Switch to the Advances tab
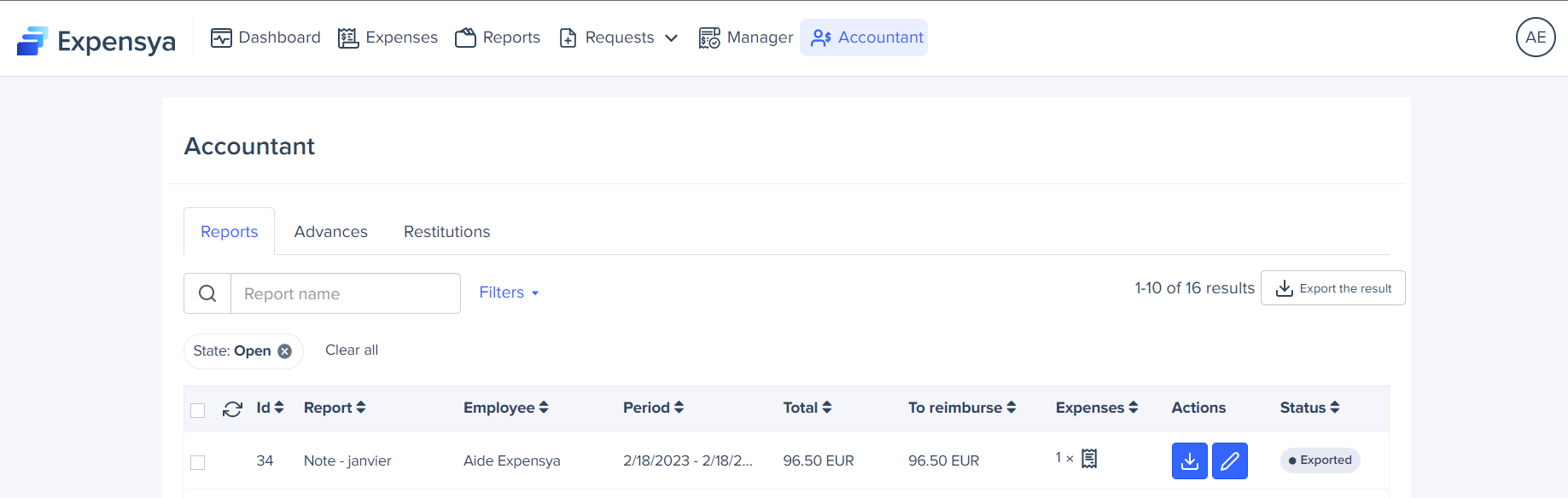1568x498 pixels. (x=330, y=232)
